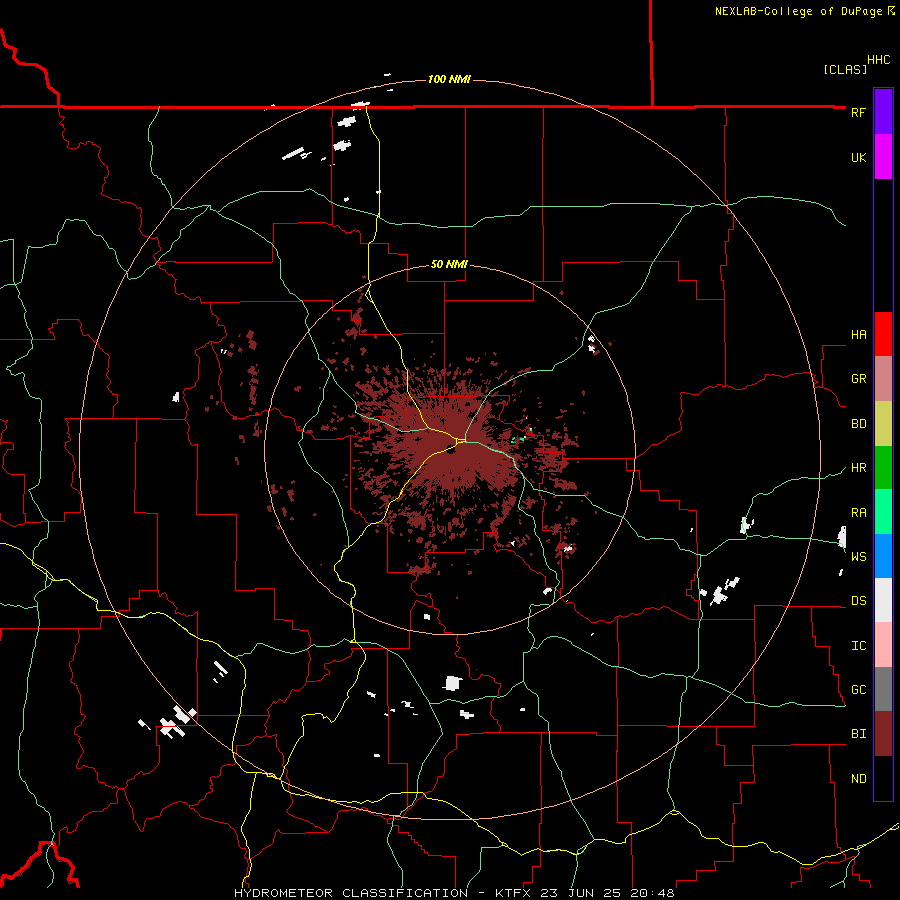
Task: Click the HHC product label
Action: (x=878, y=60)
